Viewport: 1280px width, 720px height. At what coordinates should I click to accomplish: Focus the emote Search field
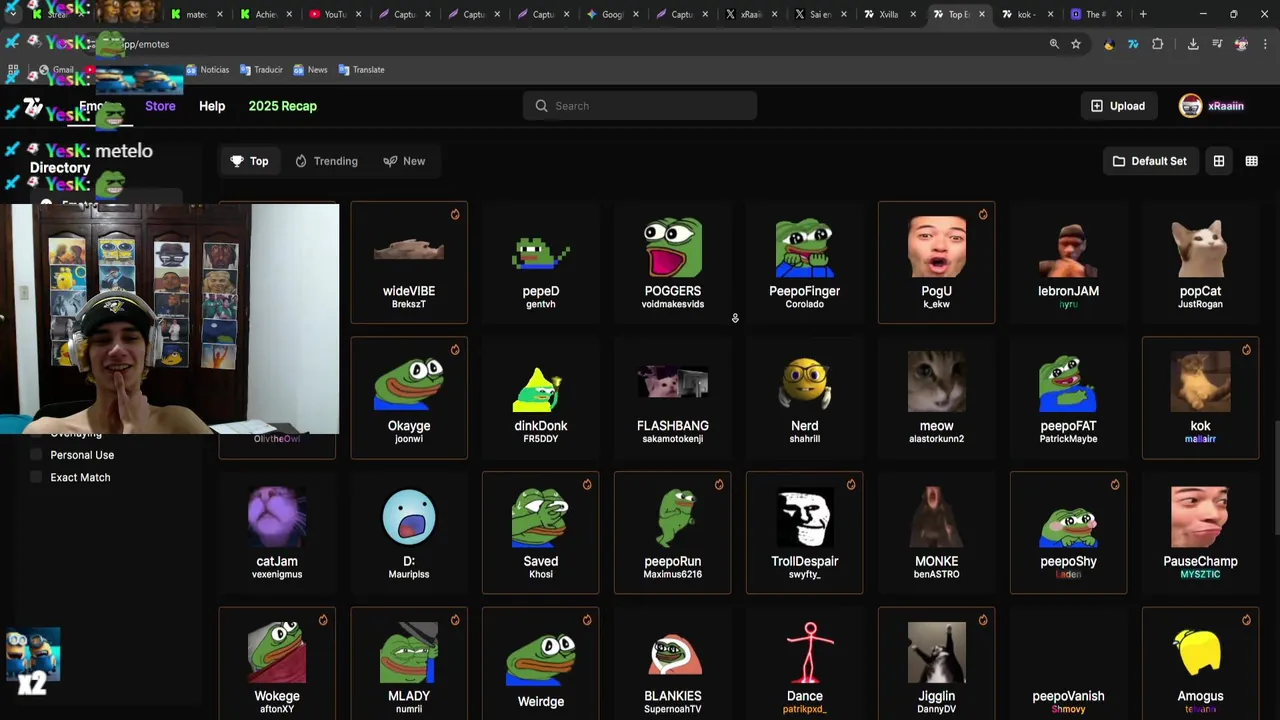click(x=640, y=106)
